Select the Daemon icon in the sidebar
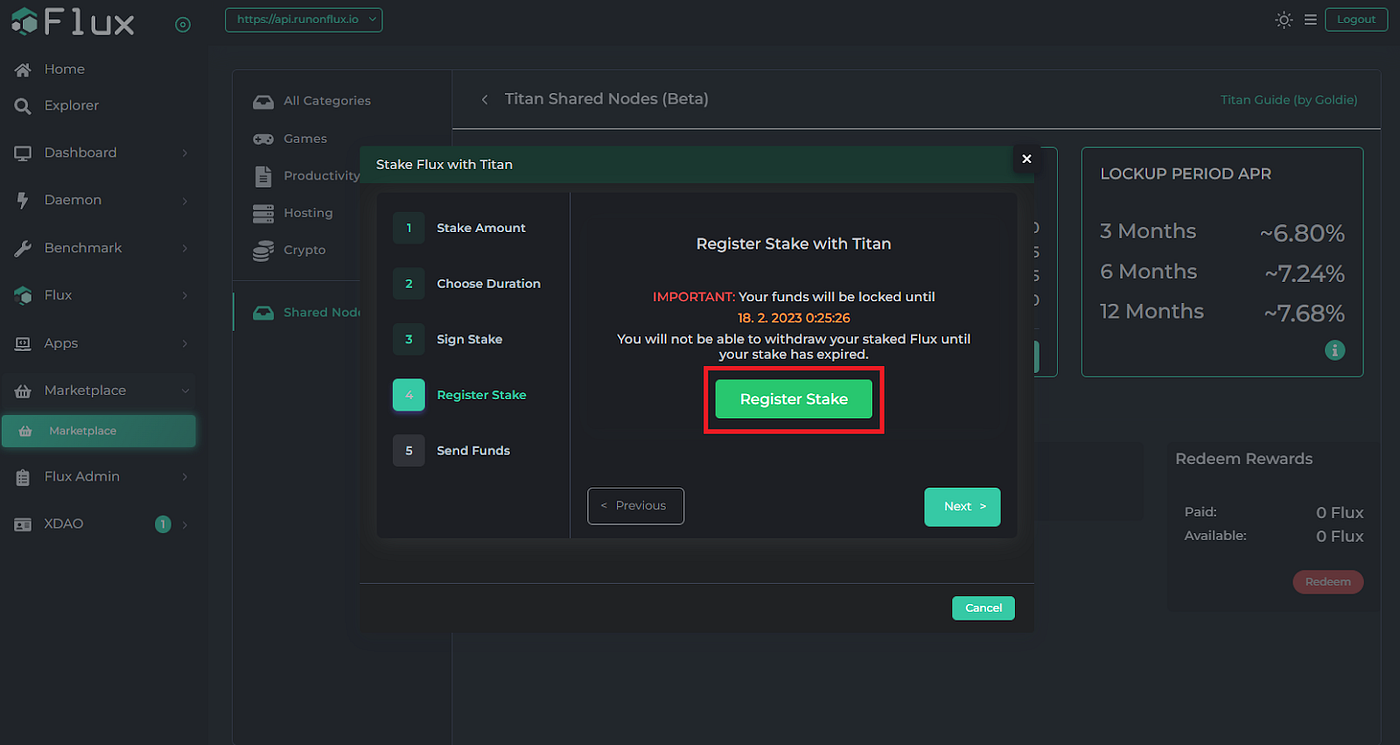The height and width of the screenshot is (745, 1400). coord(24,199)
